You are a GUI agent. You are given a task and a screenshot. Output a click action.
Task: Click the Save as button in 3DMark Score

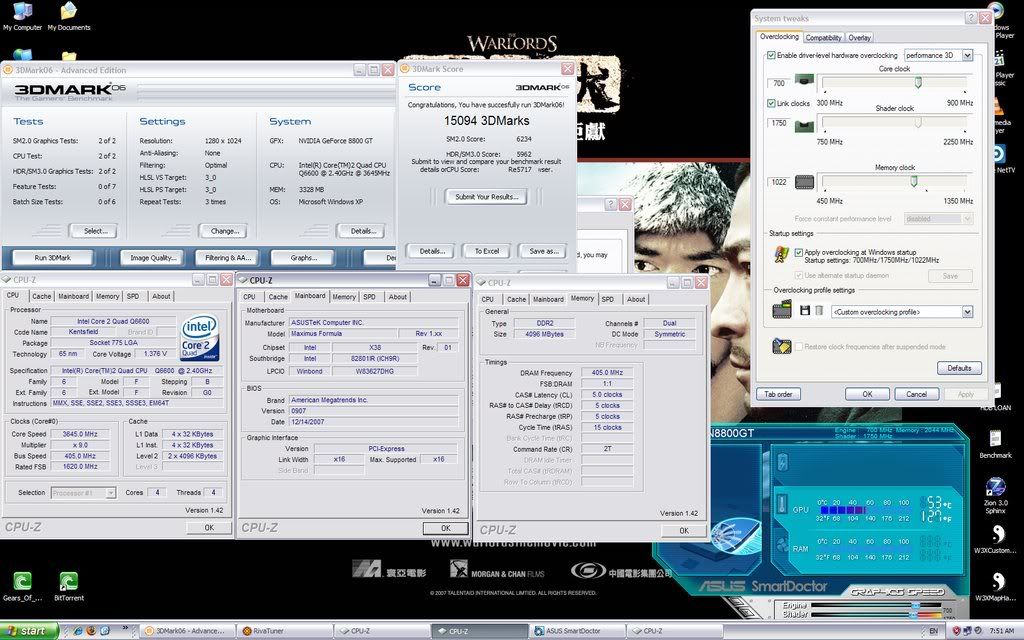pyautogui.click(x=543, y=251)
